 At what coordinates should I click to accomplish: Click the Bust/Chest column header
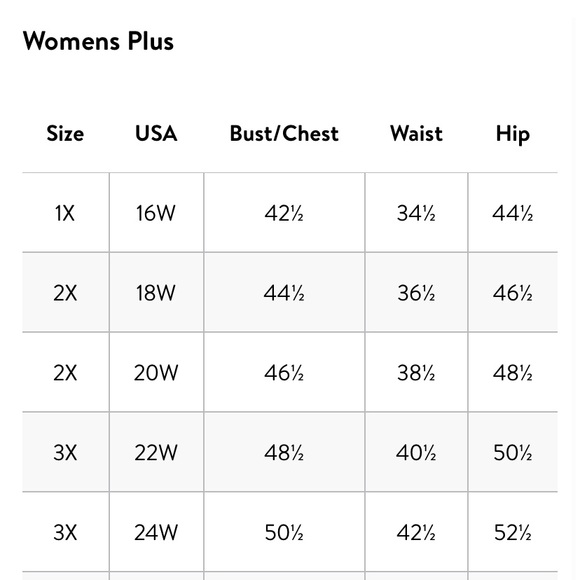[284, 134]
